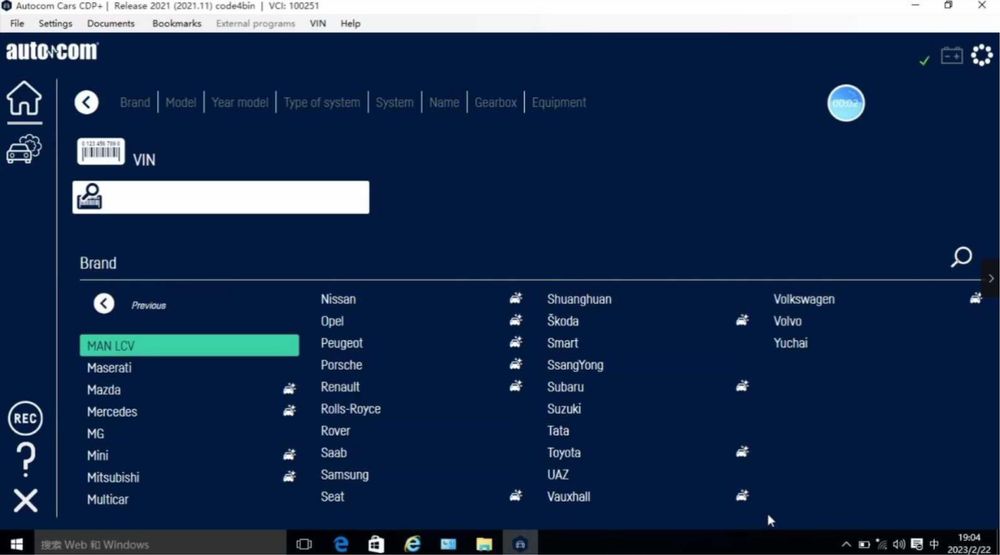
Task: Select the highlighted MAN LCV brand
Action: [189, 345]
